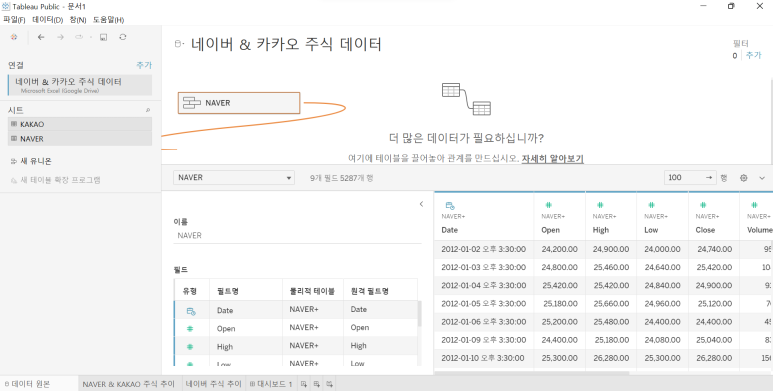
Task: Click the refresh data source icon
Action: [x=123, y=37]
